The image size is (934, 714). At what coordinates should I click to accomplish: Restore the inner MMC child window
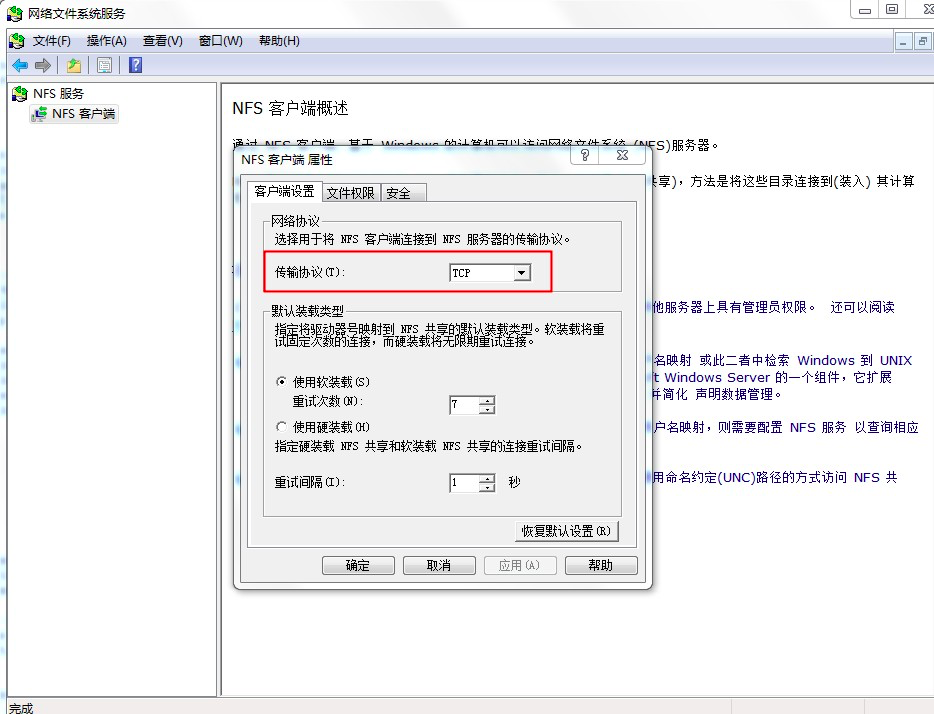923,42
